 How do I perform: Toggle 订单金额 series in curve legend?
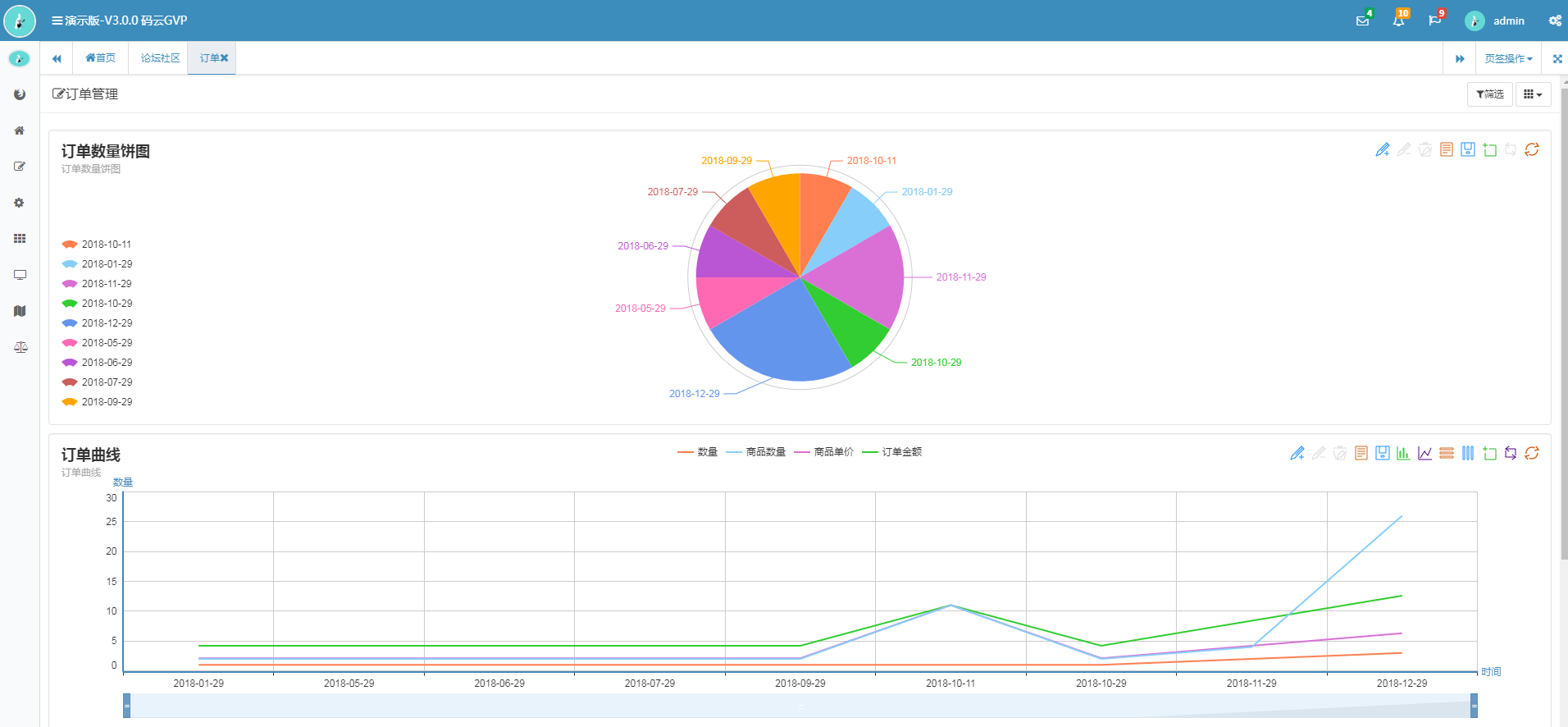(892, 452)
